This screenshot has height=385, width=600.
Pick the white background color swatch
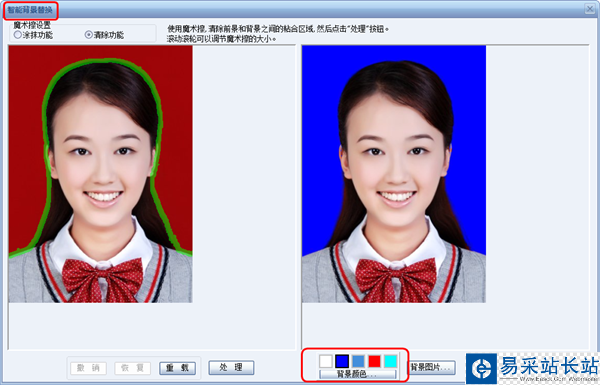pyautogui.click(x=326, y=361)
